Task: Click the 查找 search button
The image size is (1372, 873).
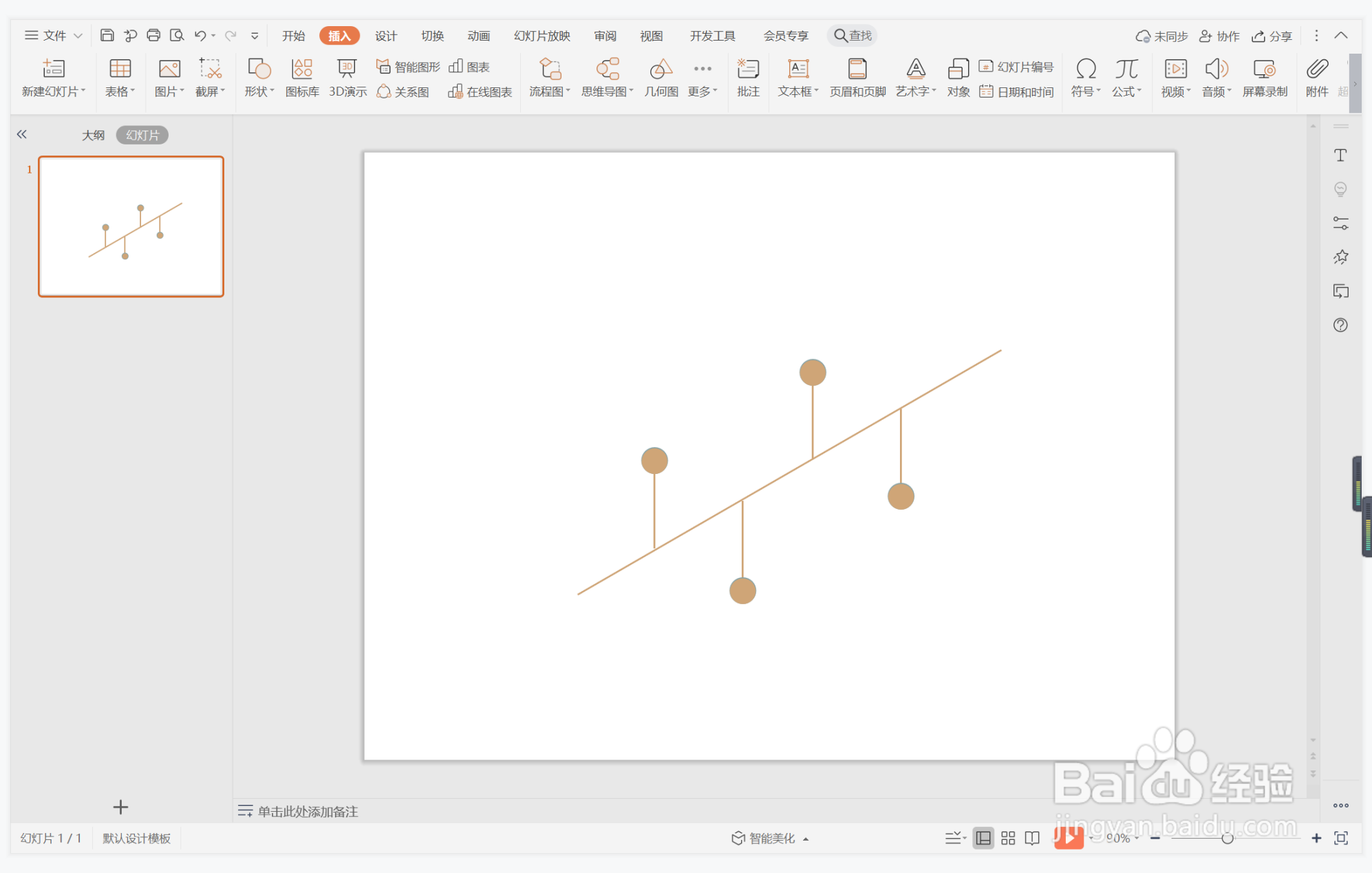Action: click(x=853, y=36)
